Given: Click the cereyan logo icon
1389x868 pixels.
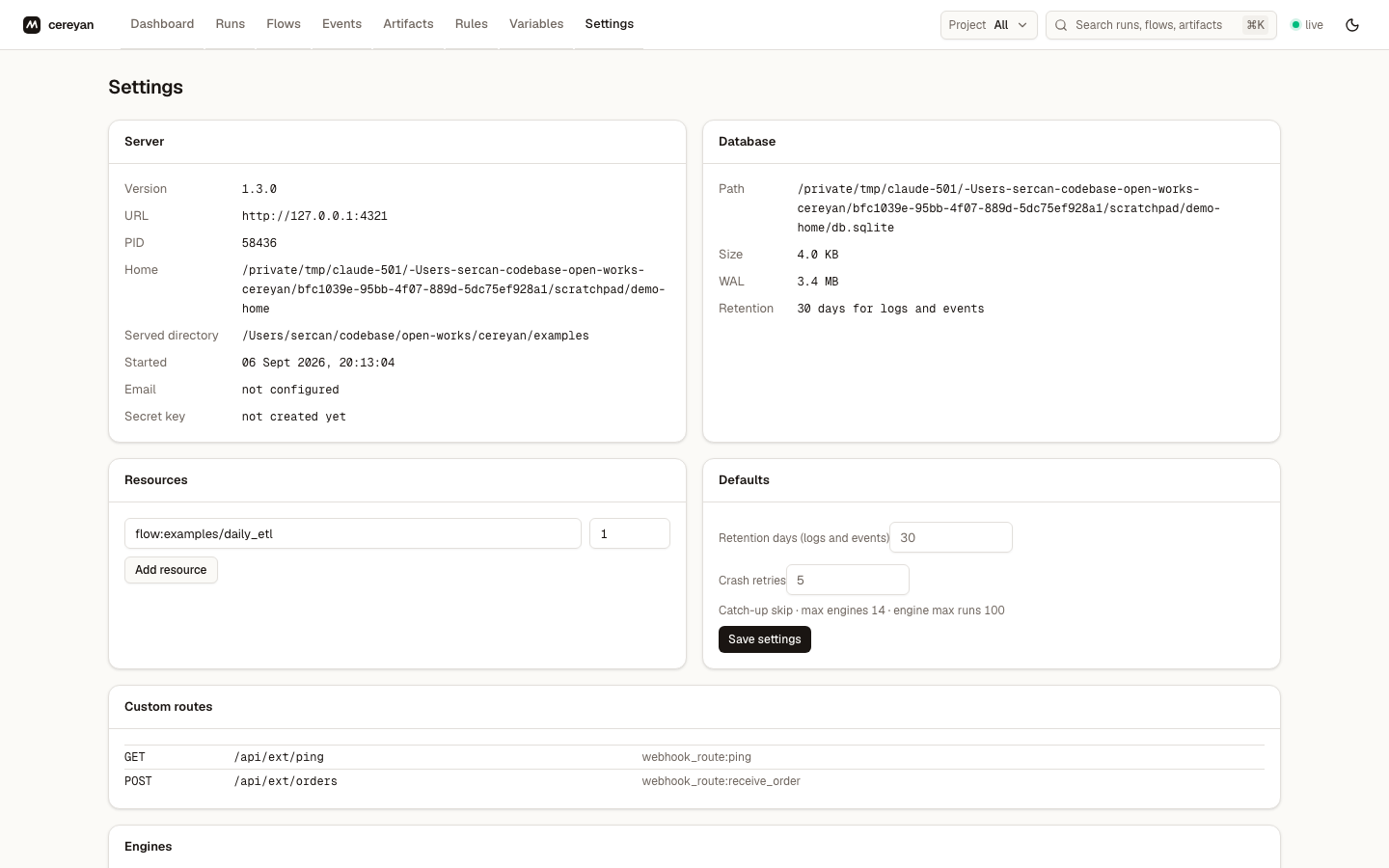Looking at the screenshot, I should (32, 25).
